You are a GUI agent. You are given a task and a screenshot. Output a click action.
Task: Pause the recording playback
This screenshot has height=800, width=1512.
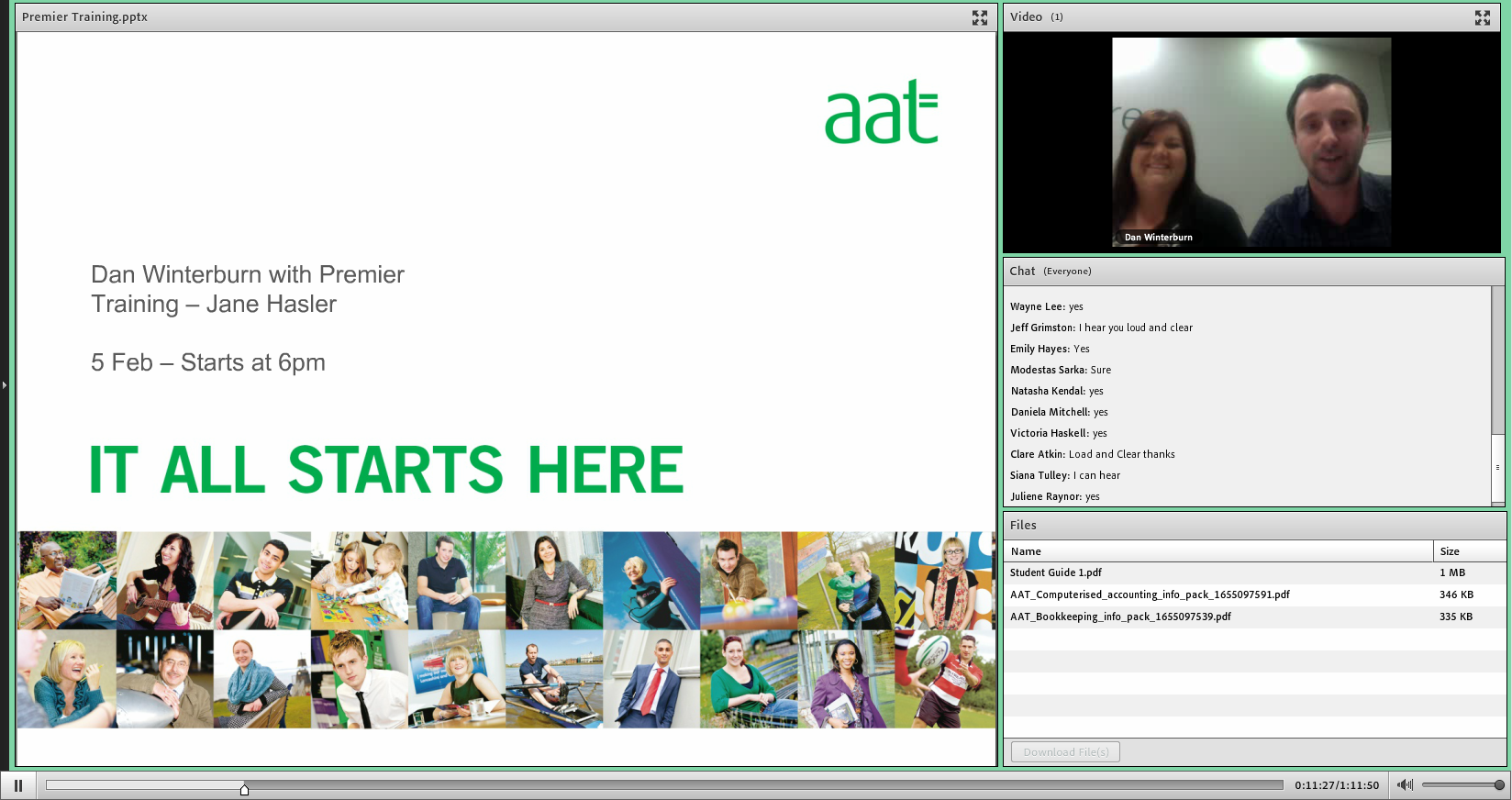click(18, 785)
